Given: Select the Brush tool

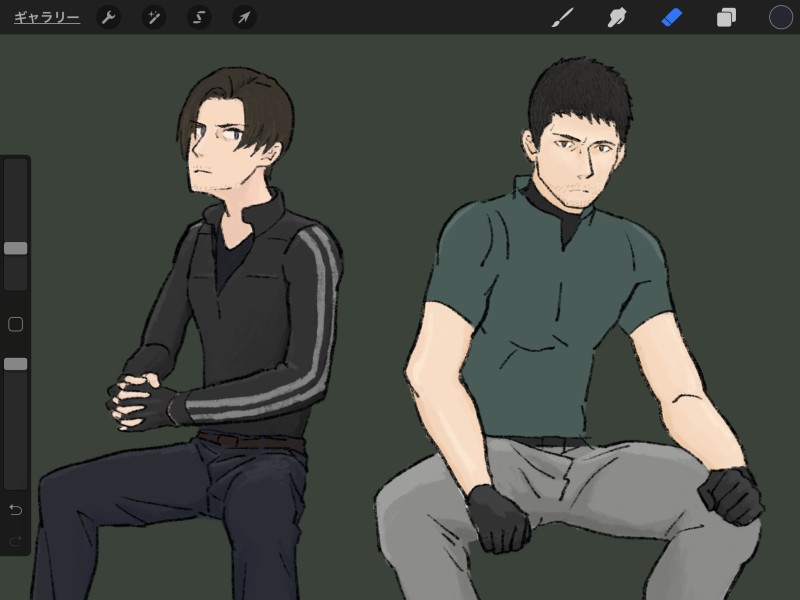Looking at the screenshot, I should pyautogui.click(x=563, y=18).
